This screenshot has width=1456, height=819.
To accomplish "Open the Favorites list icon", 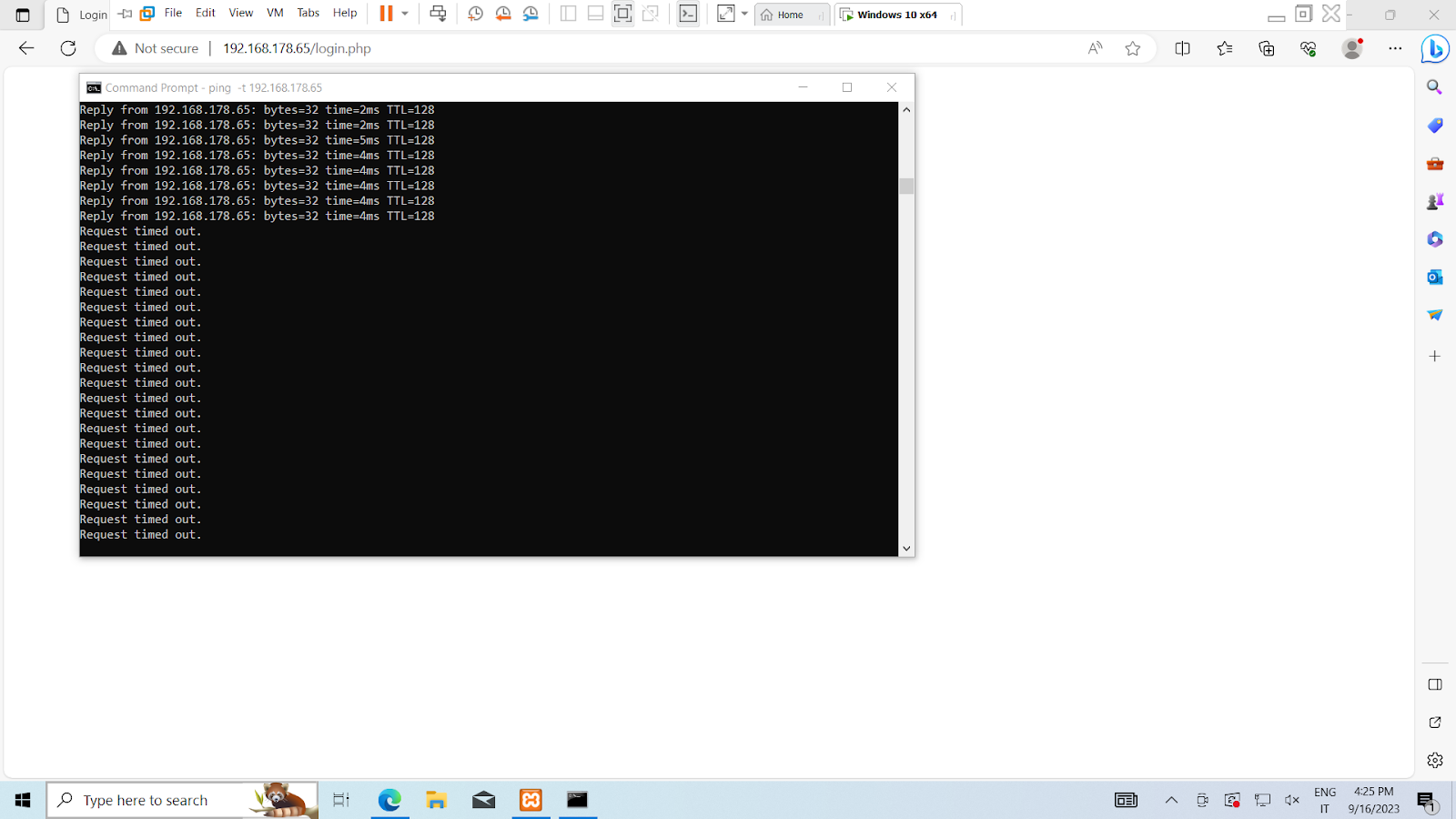I will 1225,48.
